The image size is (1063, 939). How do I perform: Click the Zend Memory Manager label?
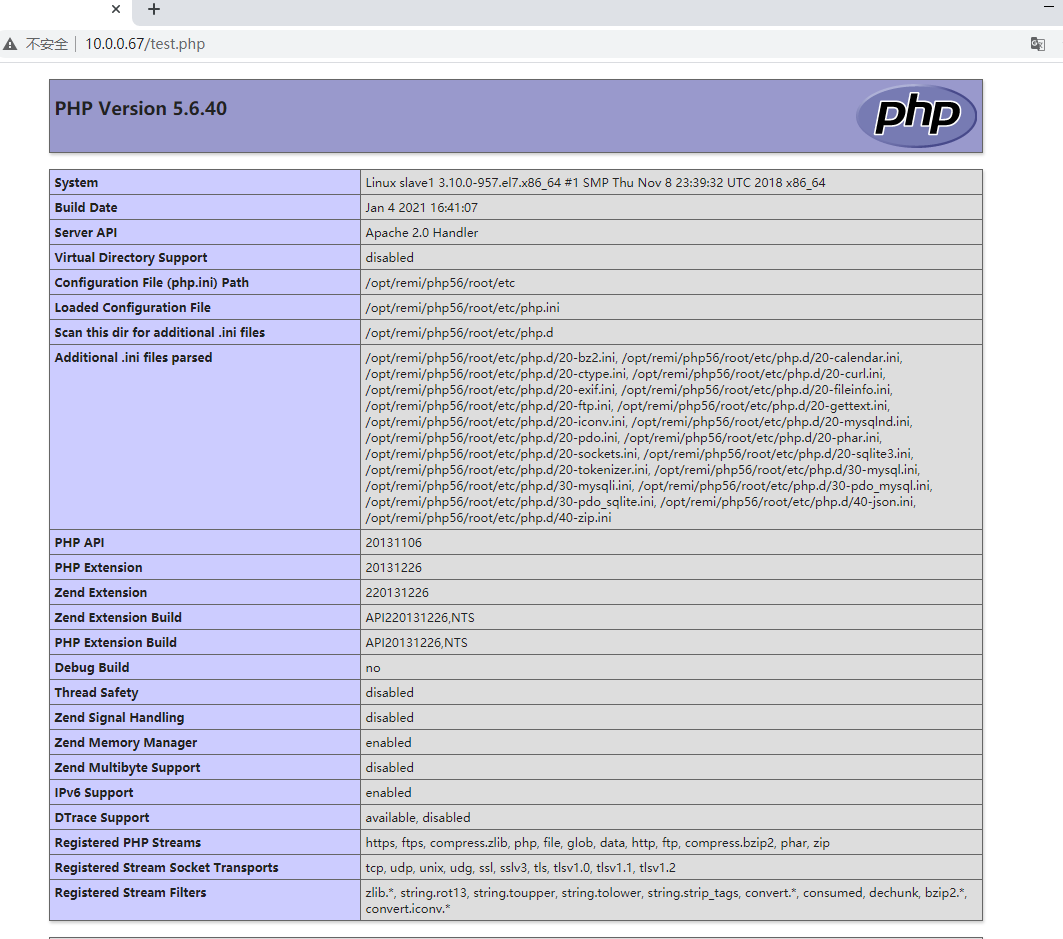click(x=125, y=743)
